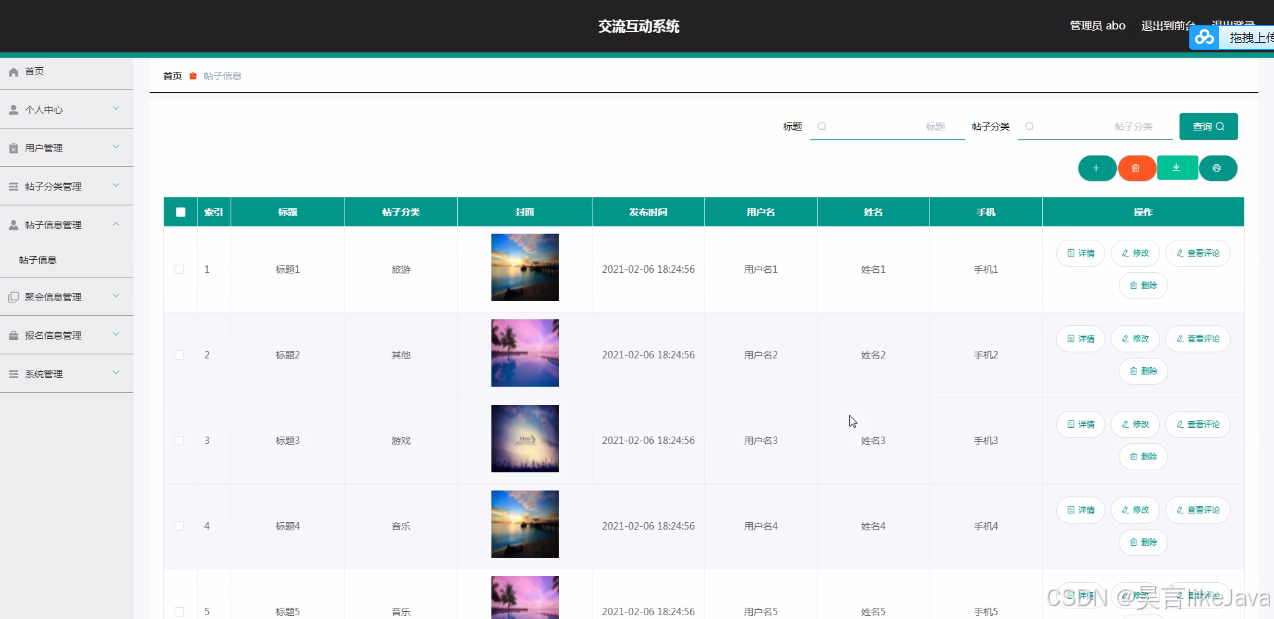Check the checkbox for row 标题2
This screenshot has height=619, width=1274.
coord(180,355)
